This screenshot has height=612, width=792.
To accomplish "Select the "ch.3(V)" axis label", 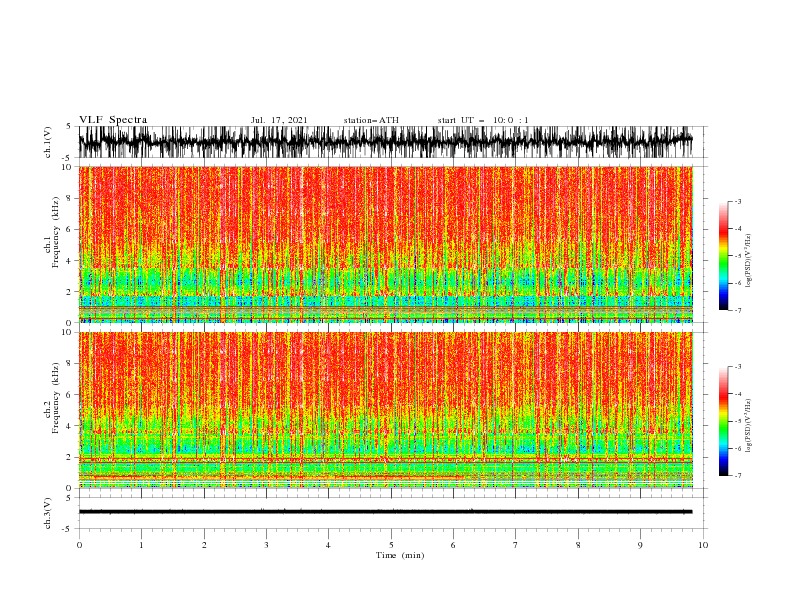I will pyautogui.click(x=48, y=513).
